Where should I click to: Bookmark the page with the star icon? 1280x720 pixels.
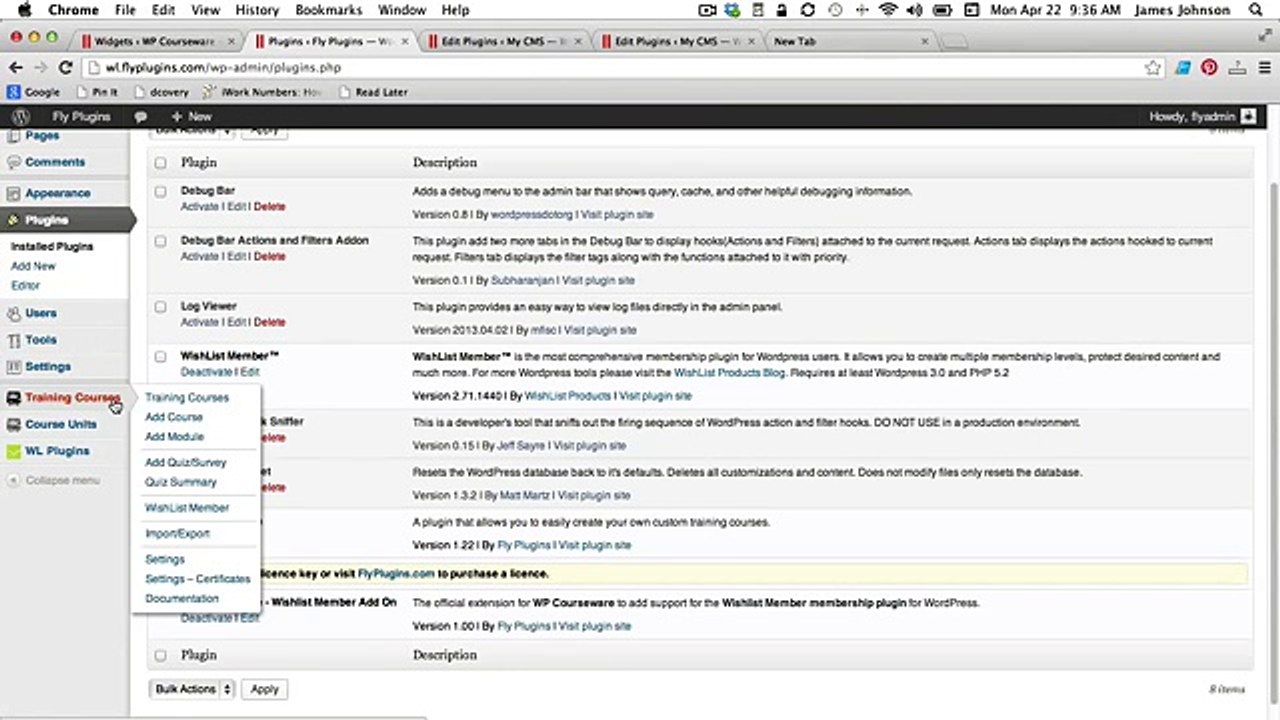click(1153, 68)
